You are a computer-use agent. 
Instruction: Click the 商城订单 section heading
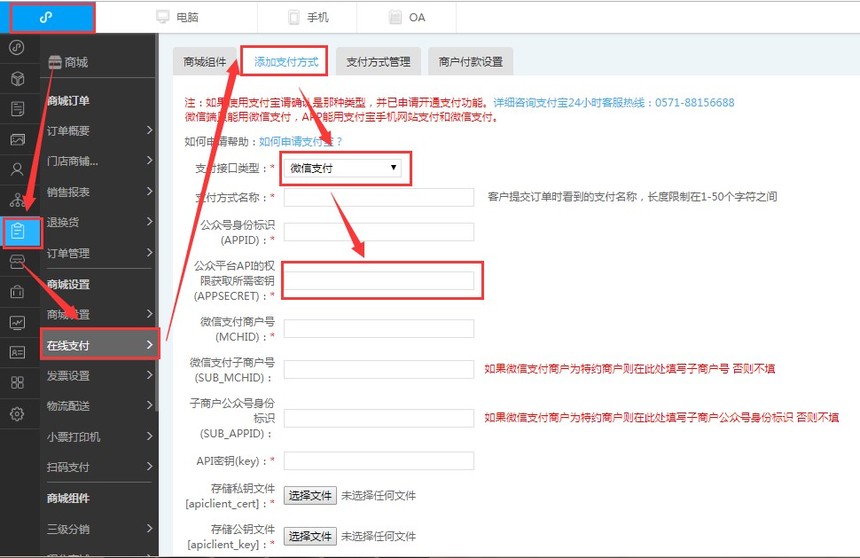[x=68, y=100]
